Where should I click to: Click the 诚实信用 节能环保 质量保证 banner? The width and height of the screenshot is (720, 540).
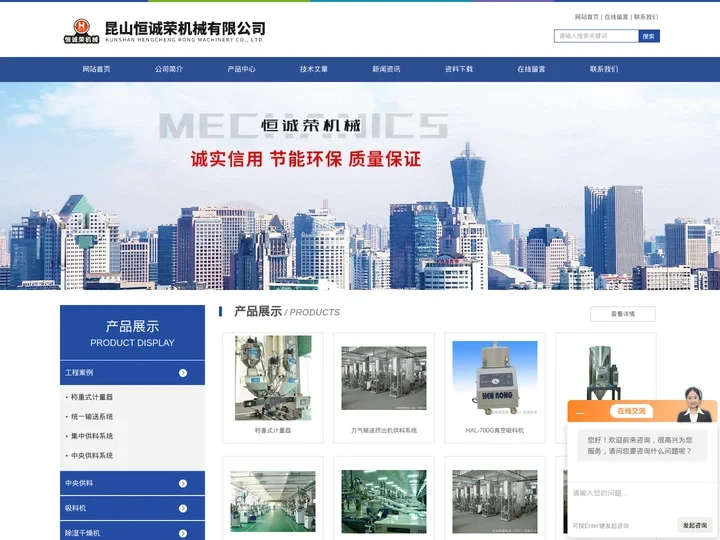pyautogui.click(x=306, y=159)
